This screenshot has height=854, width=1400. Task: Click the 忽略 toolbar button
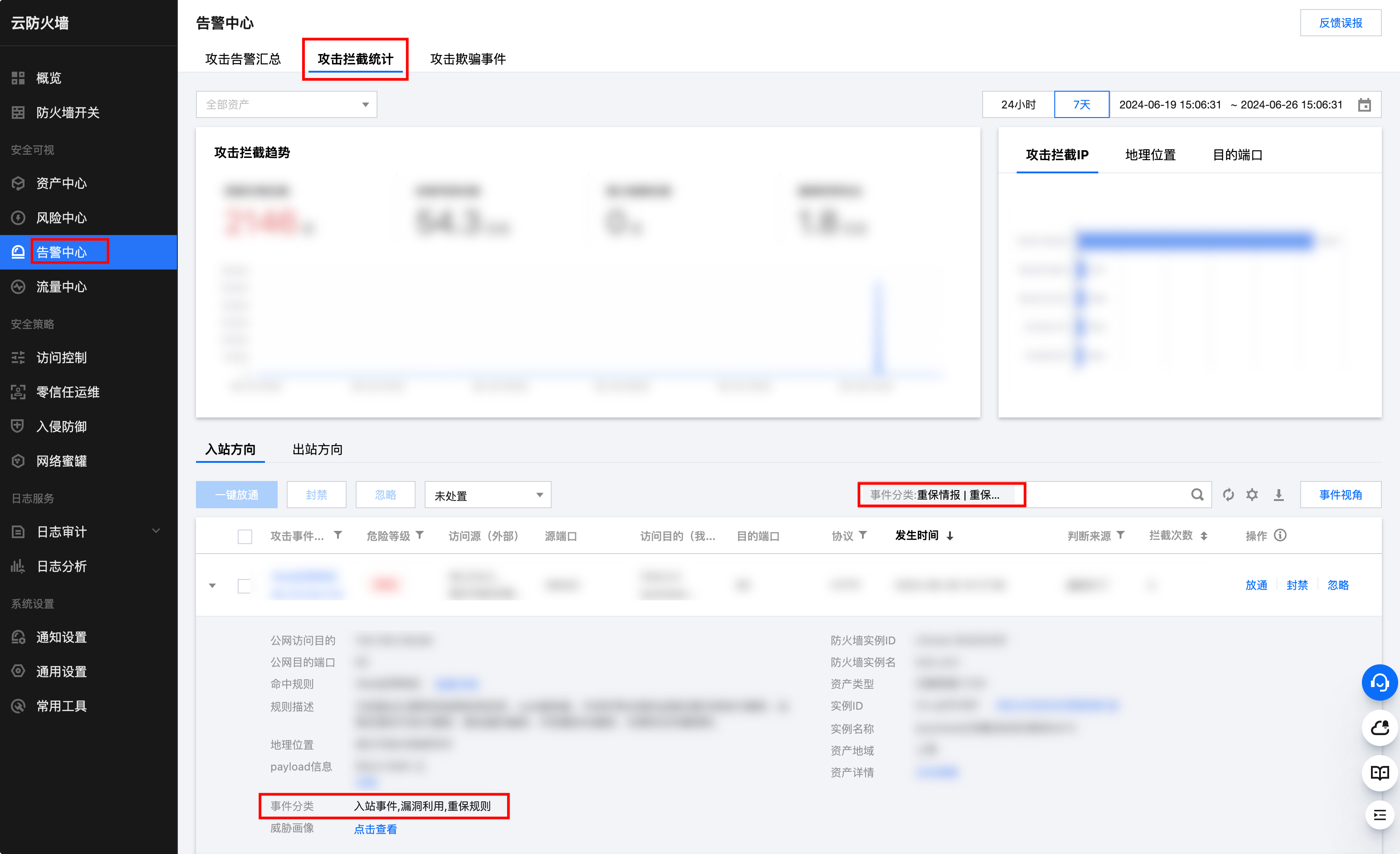(385, 495)
